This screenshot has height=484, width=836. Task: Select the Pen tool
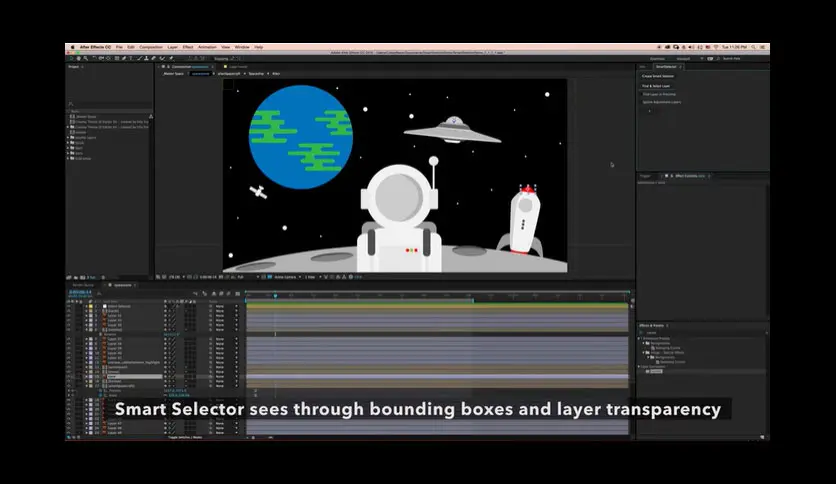[124, 59]
